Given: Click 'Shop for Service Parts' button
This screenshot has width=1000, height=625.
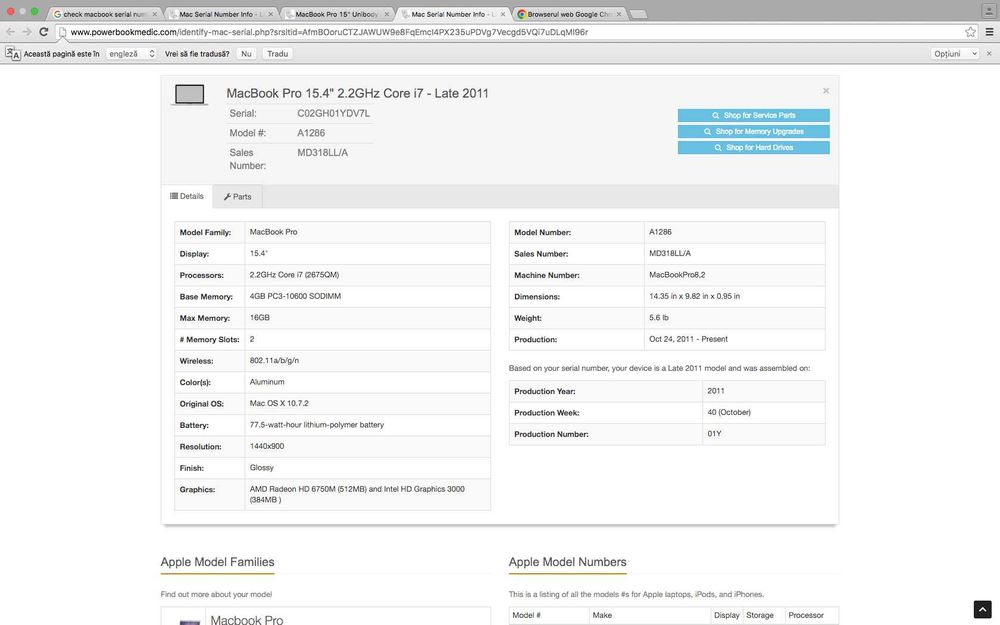Looking at the screenshot, I should coord(753,115).
